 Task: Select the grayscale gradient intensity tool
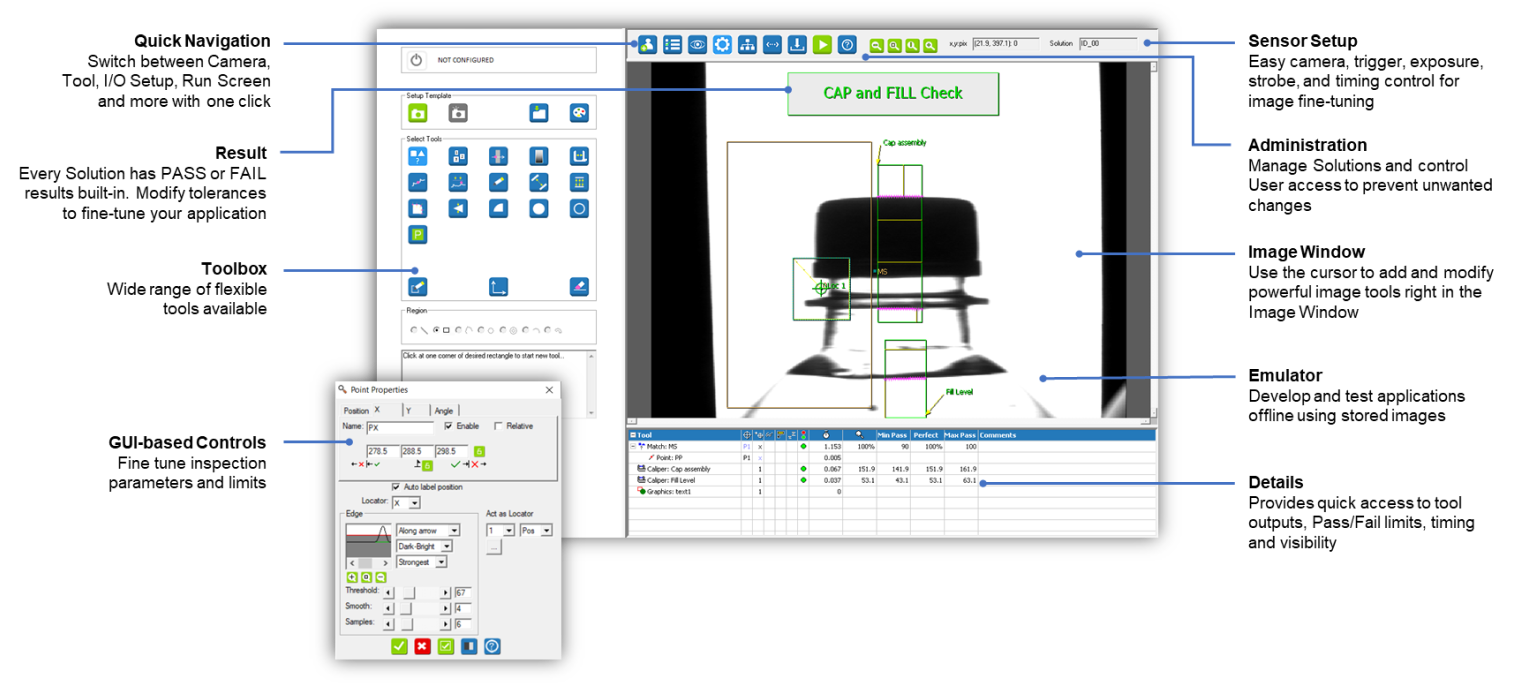pyautogui.click(x=538, y=156)
